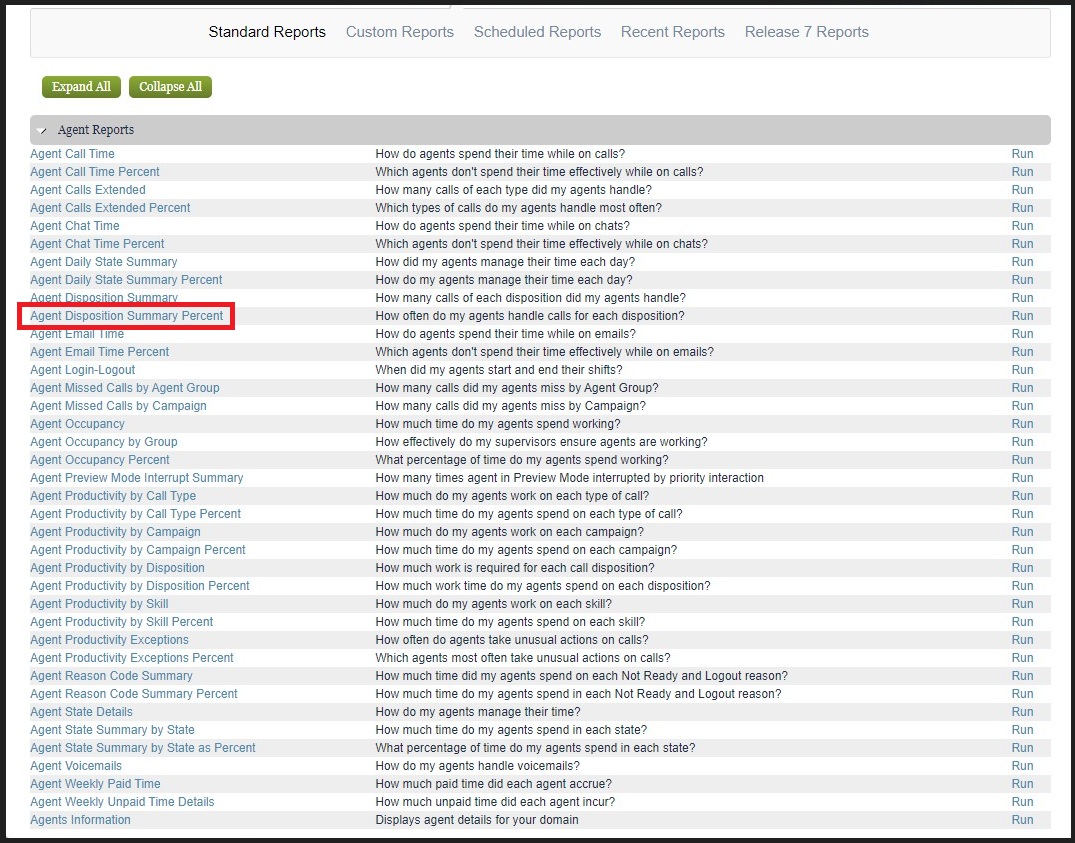Open Agent Productivity by Skill report
The height and width of the screenshot is (843, 1075).
(x=99, y=604)
